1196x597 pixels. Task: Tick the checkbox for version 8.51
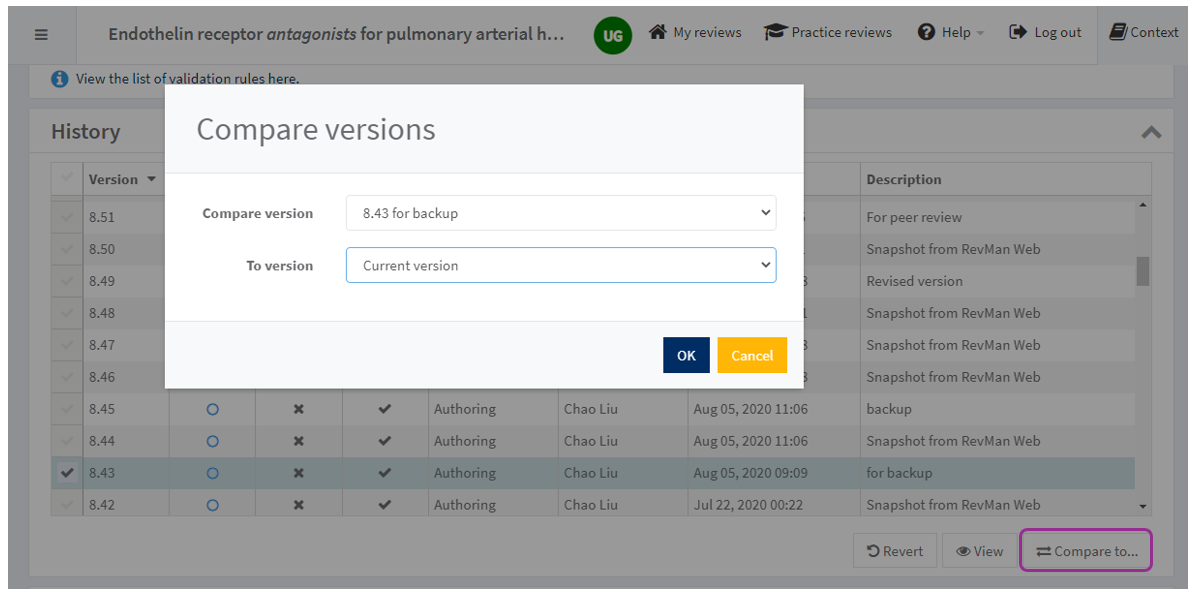point(68,217)
